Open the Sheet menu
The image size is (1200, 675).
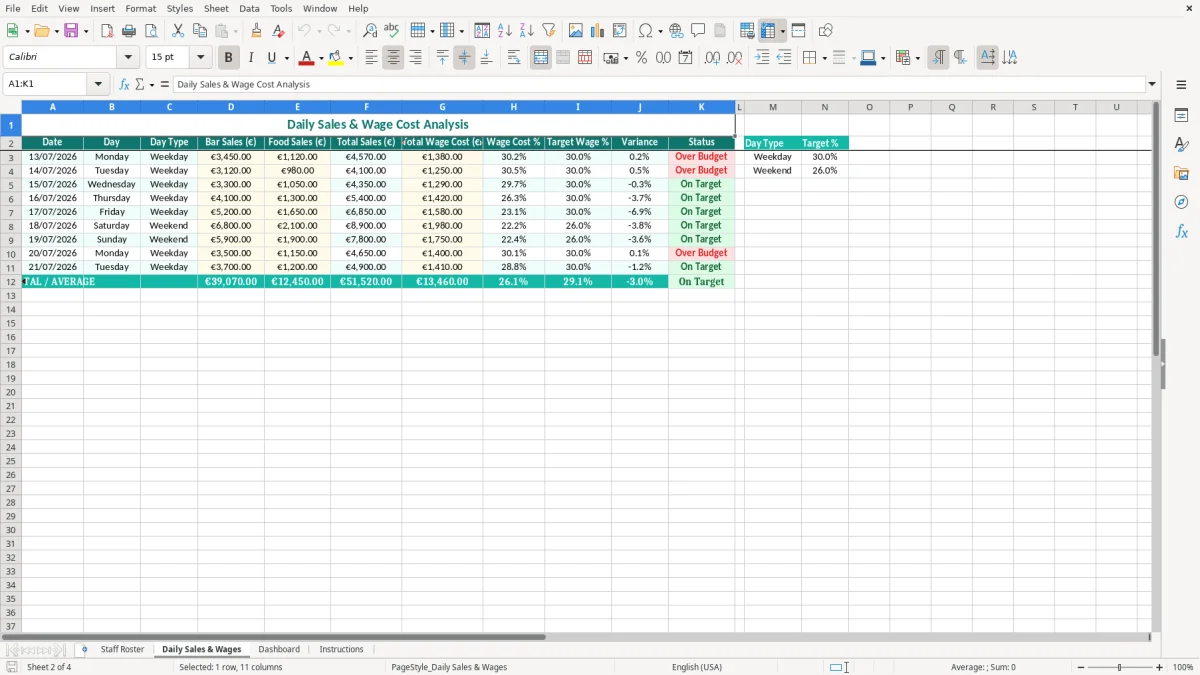tap(216, 8)
